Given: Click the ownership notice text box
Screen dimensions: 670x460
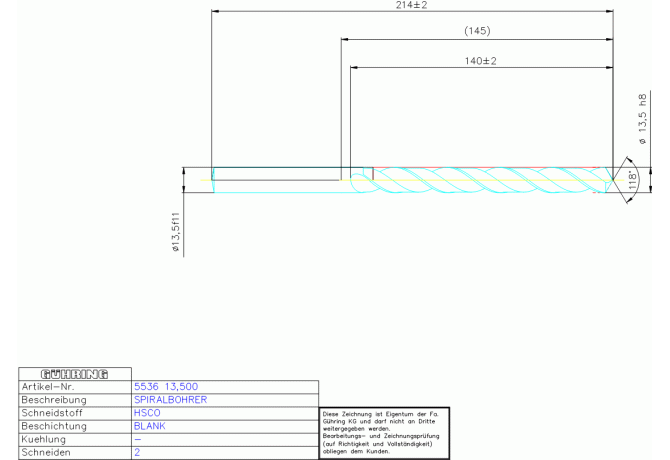Looking at the screenshot, I should pyautogui.click(x=384, y=432).
